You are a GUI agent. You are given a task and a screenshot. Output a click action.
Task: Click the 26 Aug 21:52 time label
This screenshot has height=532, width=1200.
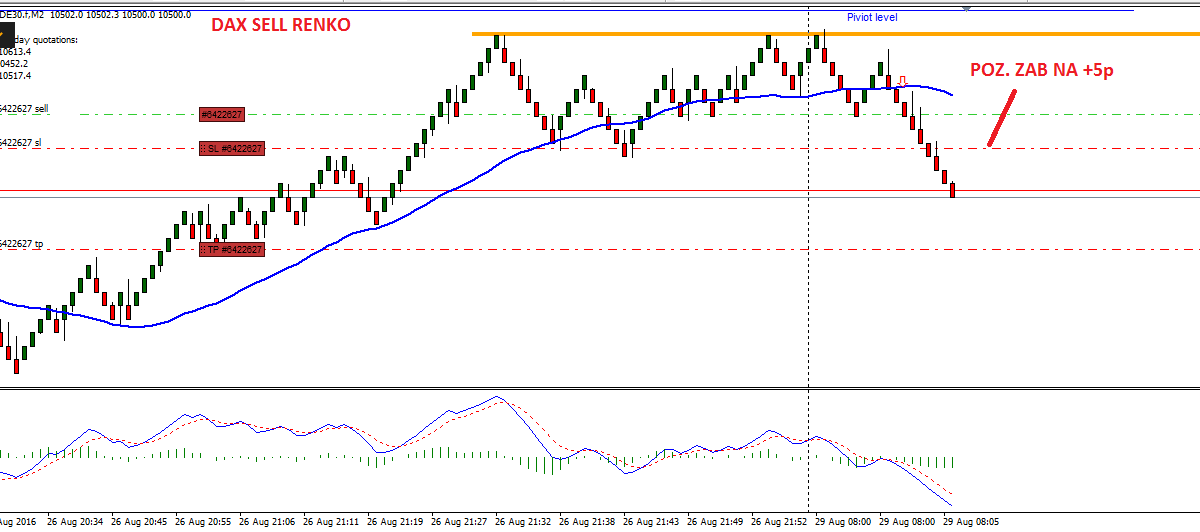click(x=779, y=522)
